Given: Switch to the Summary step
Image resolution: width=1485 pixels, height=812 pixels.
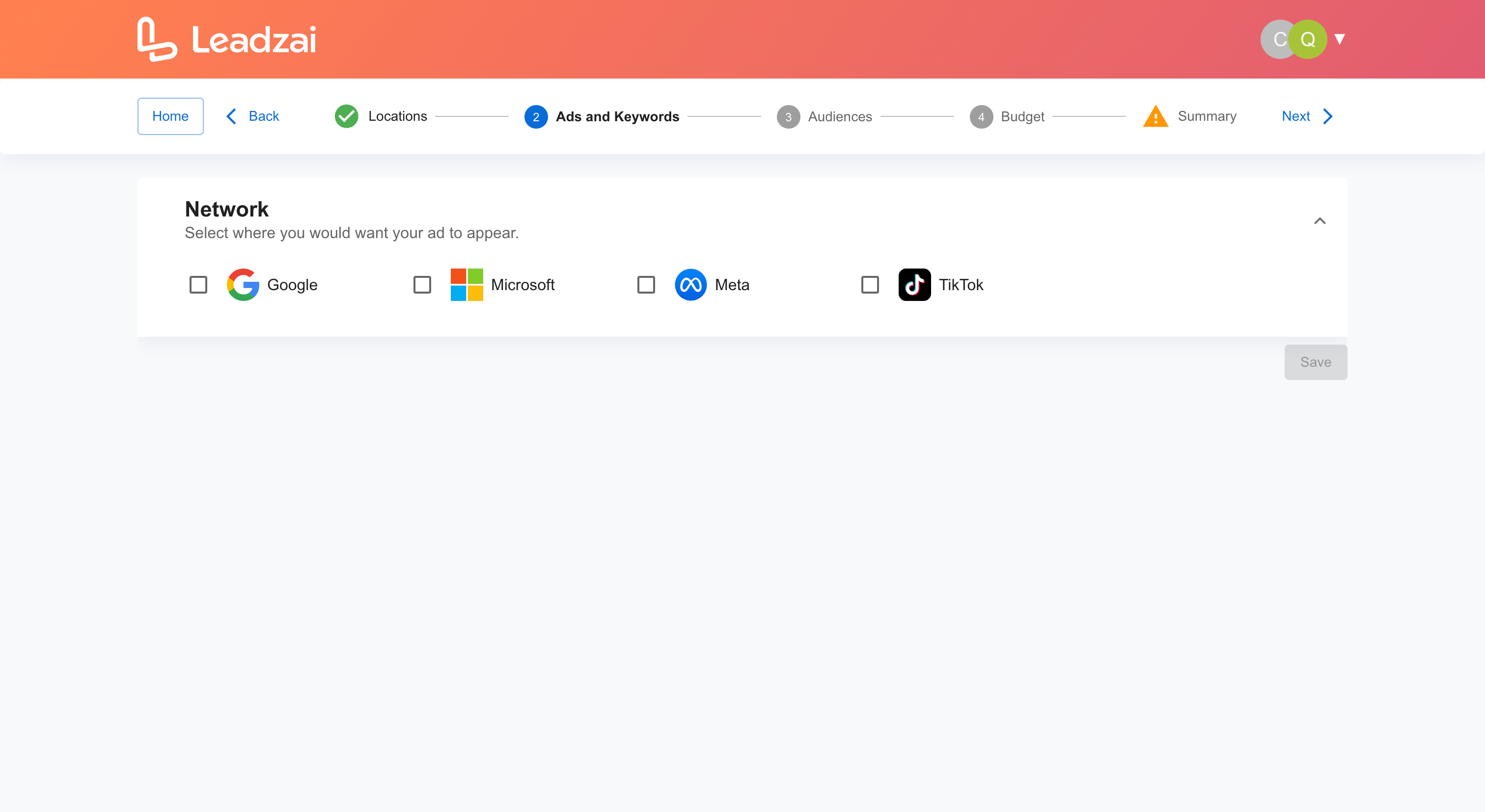Looking at the screenshot, I should [1189, 116].
